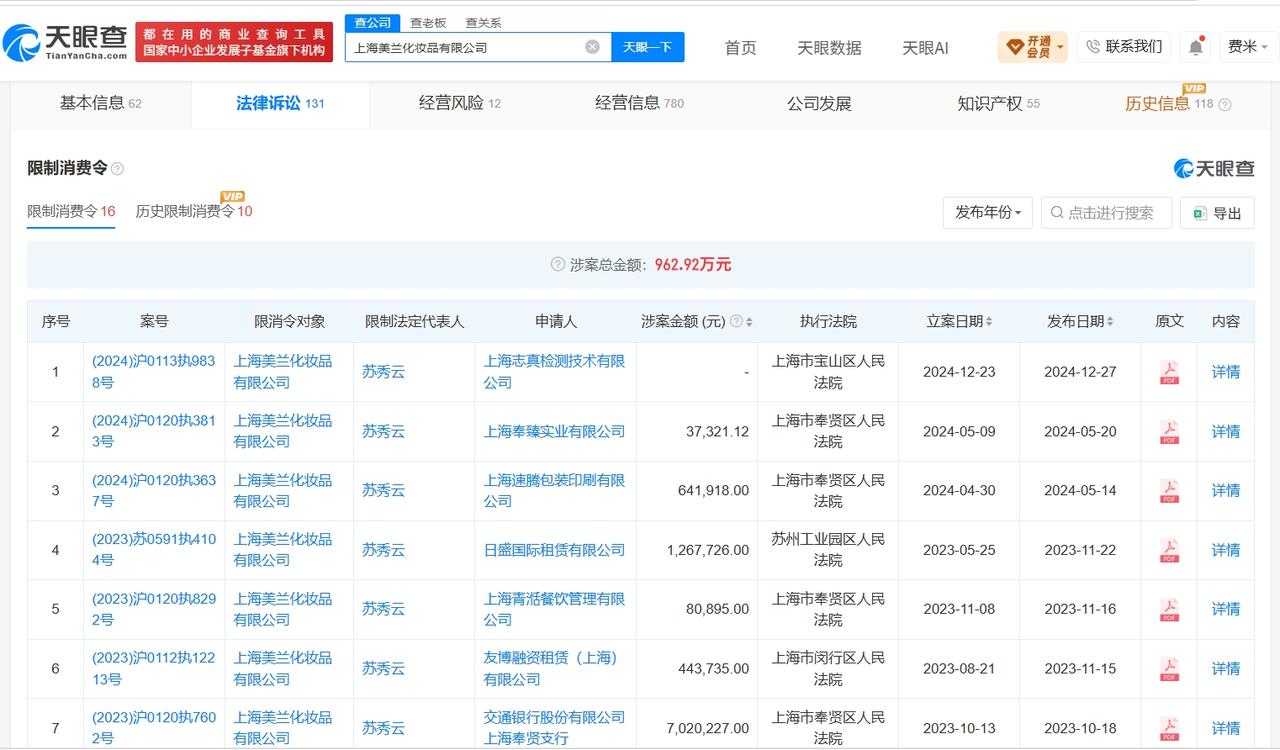Select the 查老板 search mode tab
Viewport: 1280px width, 750px height.
point(428,22)
